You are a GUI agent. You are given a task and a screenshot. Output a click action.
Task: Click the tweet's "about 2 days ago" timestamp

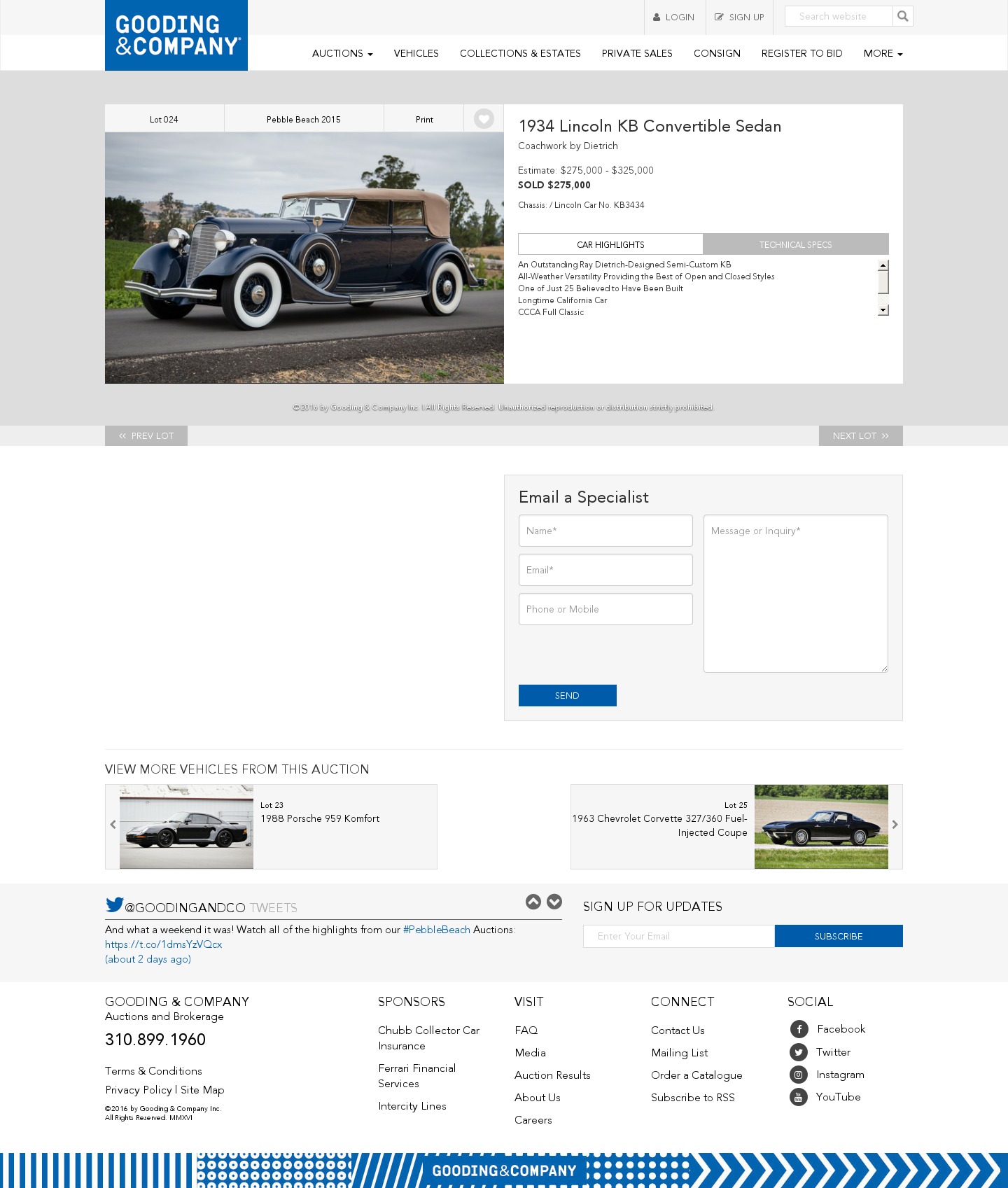pos(148,959)
